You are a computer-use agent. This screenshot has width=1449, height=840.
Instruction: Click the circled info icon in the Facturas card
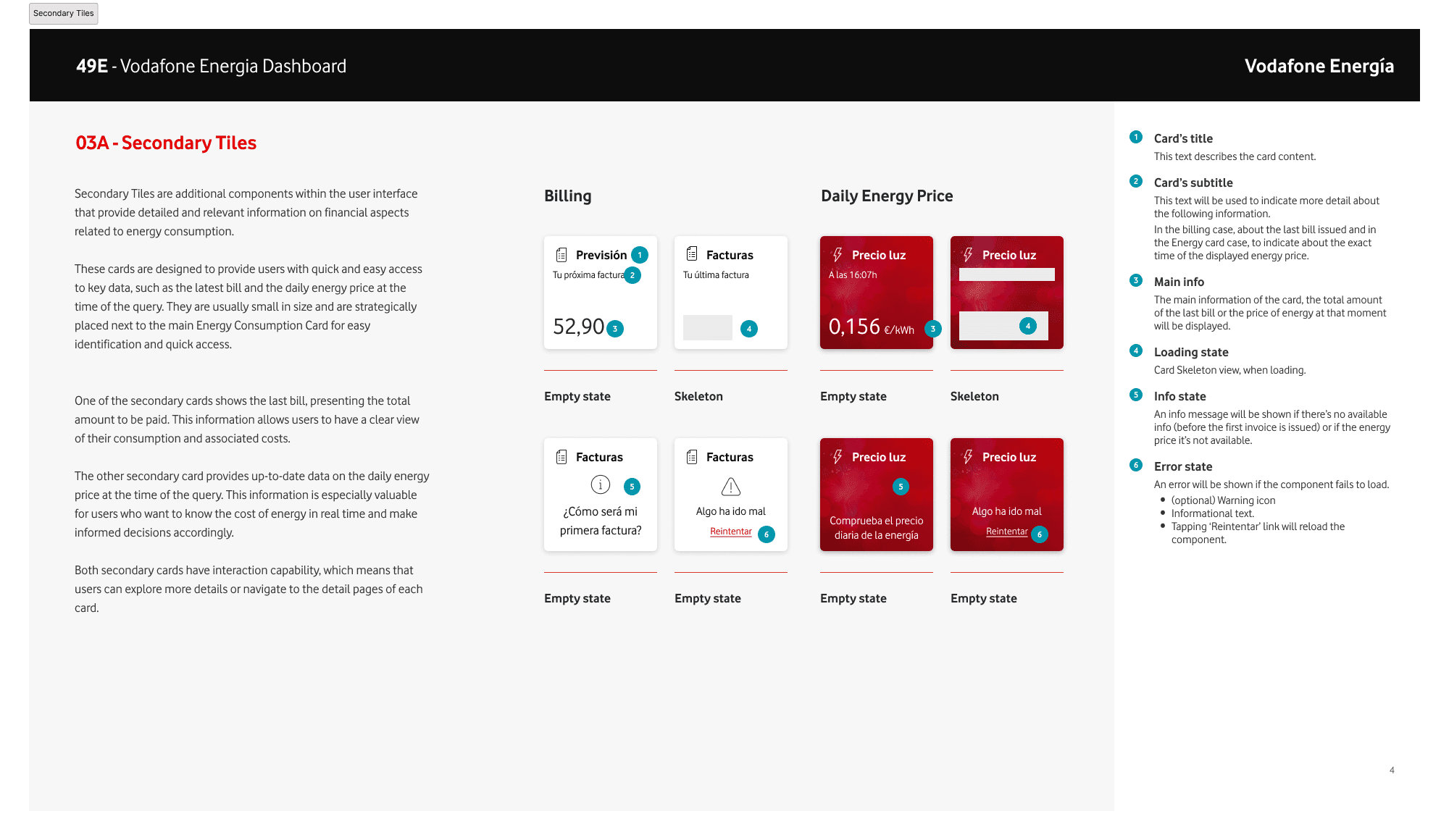pyautogui.click(x=601, y=484)
